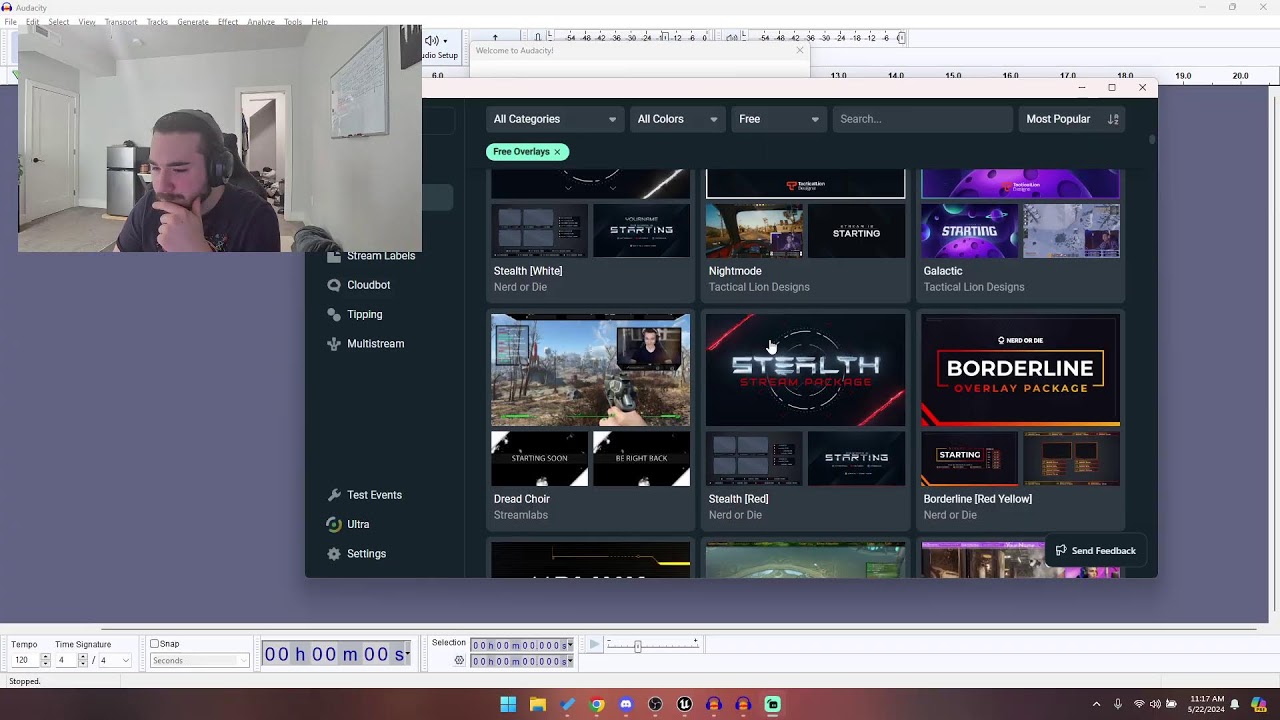
Task: Open the Tools menu in Audacity
Action: point(293,22)
